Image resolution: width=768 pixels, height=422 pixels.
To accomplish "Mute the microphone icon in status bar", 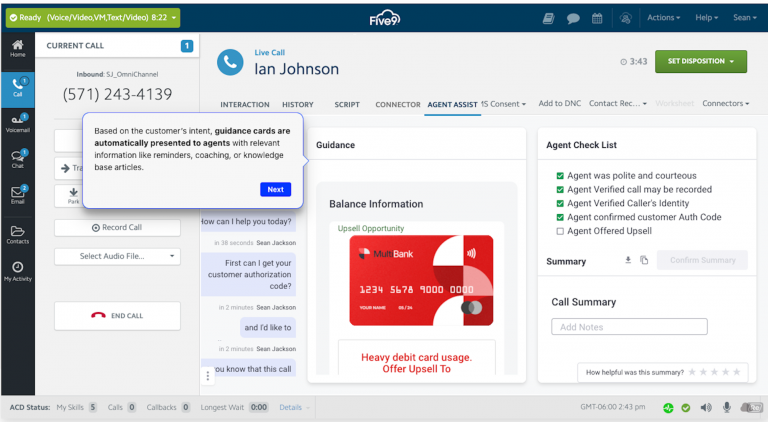I will [x=727, y=408].
